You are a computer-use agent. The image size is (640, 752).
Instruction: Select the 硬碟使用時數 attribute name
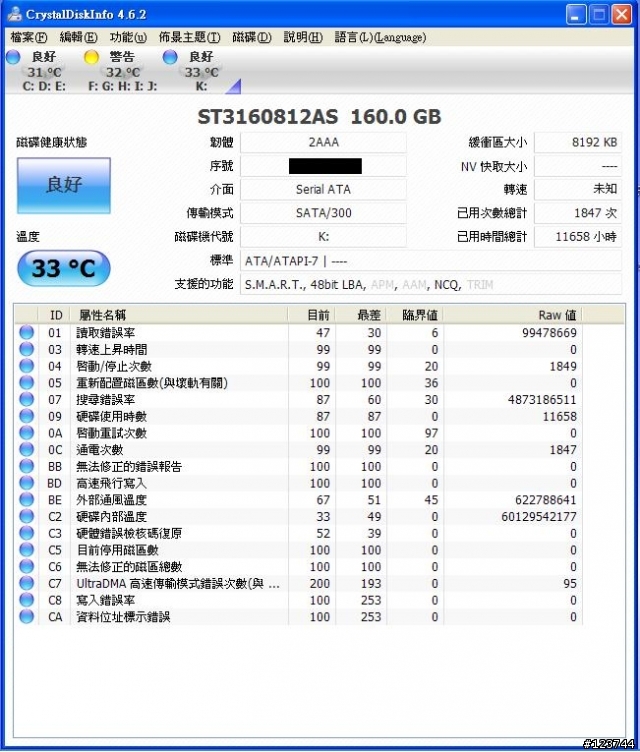coord(111,416)
